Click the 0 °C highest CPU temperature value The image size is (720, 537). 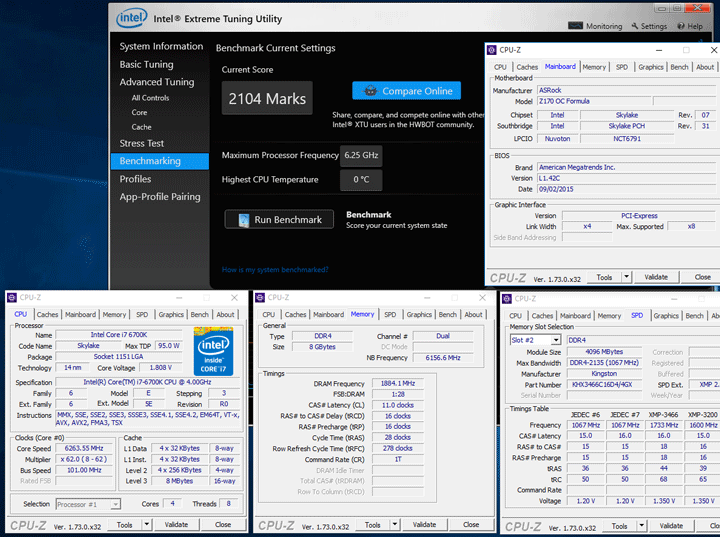tap(361, 180)
